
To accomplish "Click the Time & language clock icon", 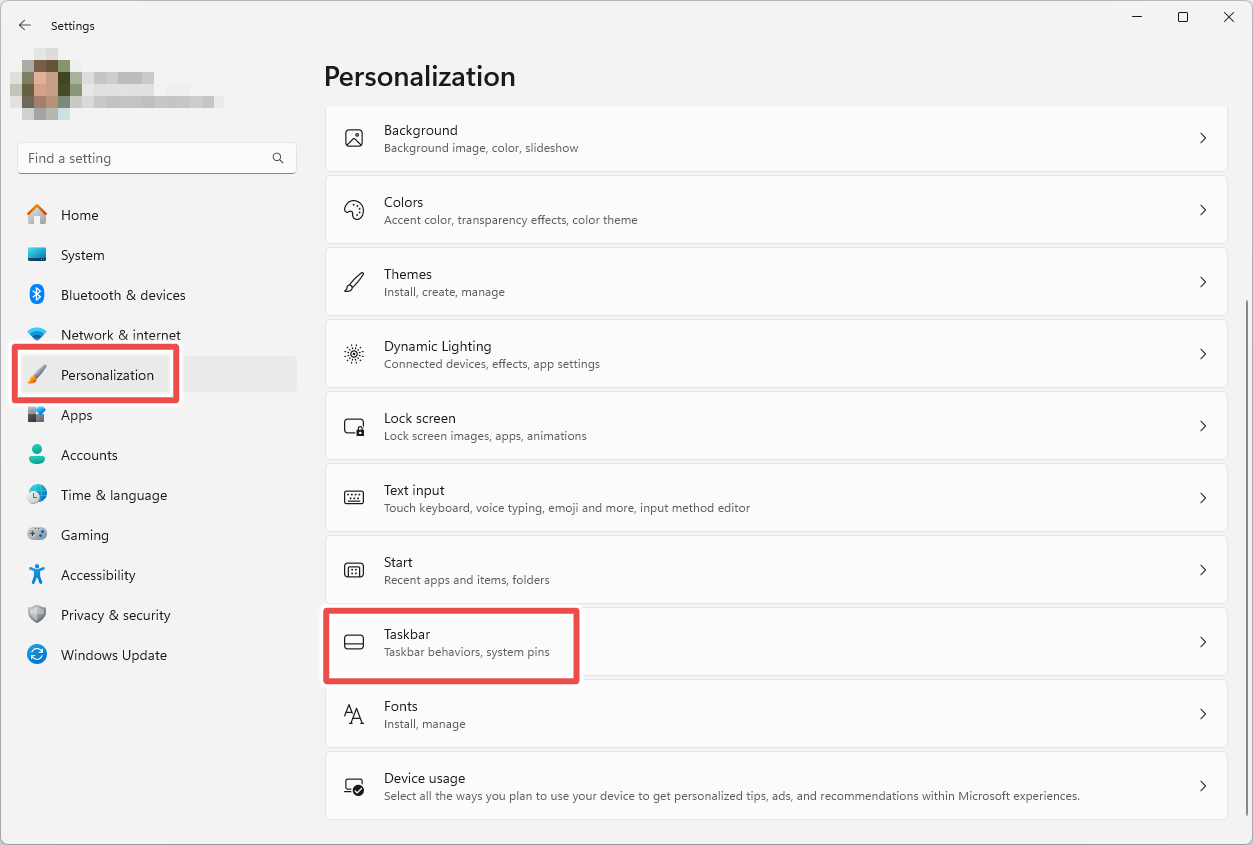I will pyautogui.click(x=37, y=494).
